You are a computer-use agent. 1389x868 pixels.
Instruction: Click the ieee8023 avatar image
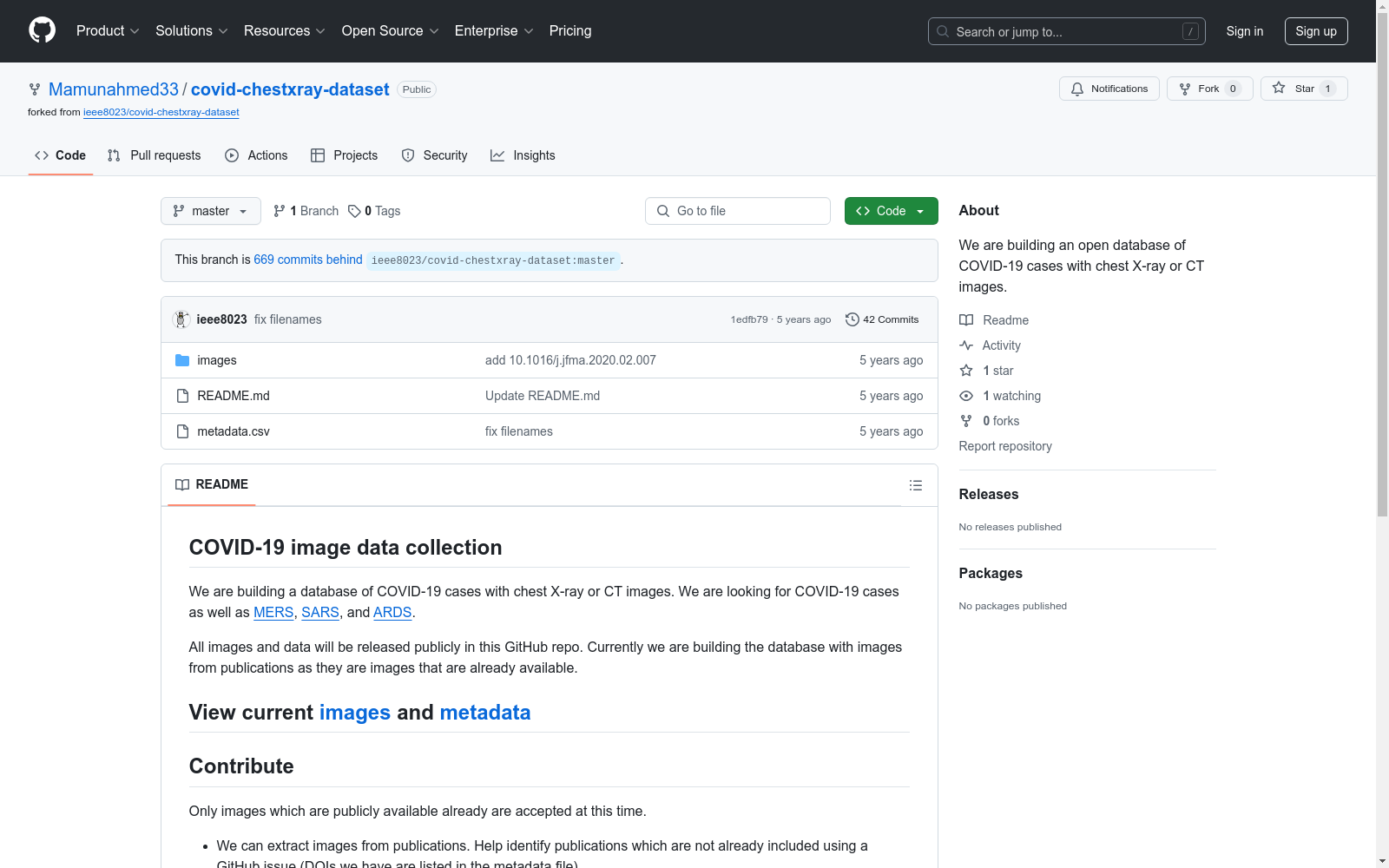tap(181, 319)
